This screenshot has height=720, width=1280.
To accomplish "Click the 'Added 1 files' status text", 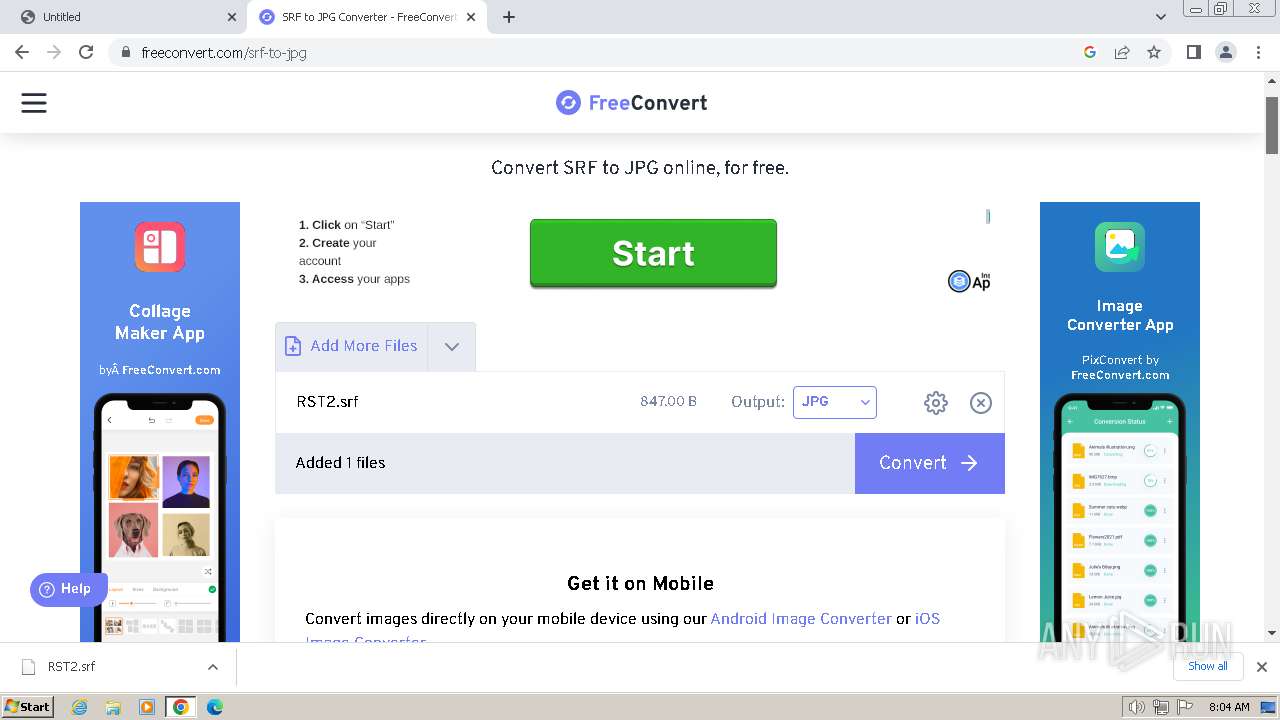I will [x=340, y=463].
